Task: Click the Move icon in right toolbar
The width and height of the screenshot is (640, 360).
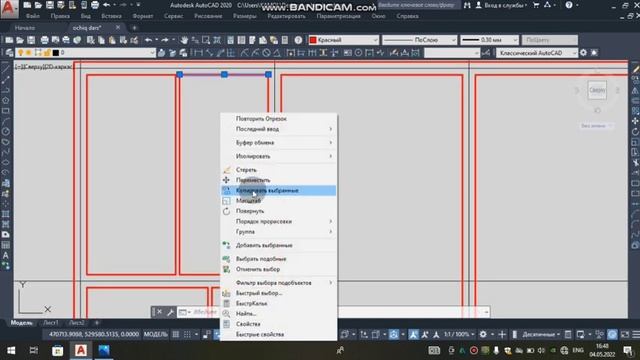Action: 635,121
